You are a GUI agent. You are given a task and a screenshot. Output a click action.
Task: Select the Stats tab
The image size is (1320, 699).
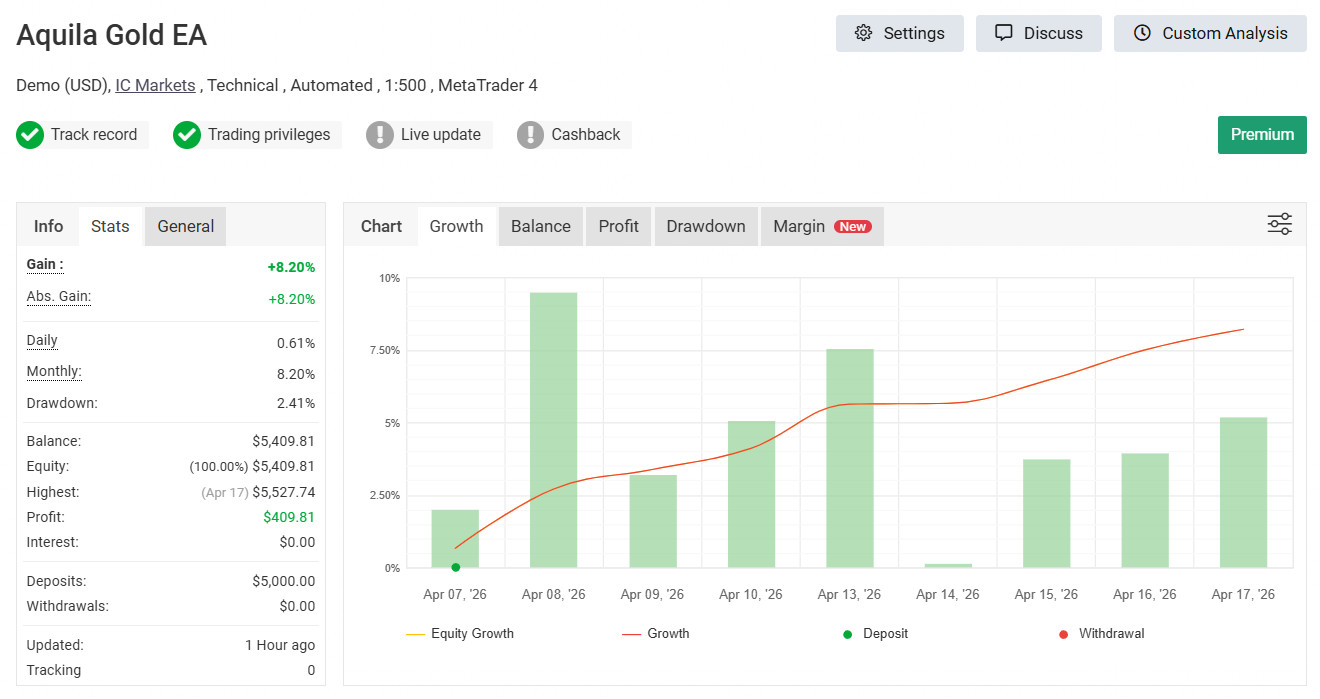coord(110,226)
